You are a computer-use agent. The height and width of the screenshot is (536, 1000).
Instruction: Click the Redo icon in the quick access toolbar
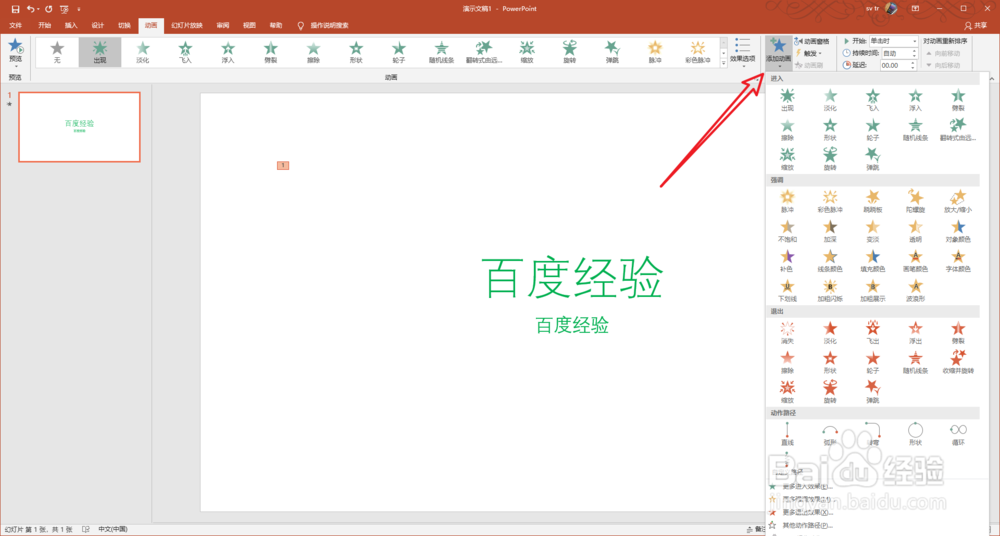click(x=48, y=9)
